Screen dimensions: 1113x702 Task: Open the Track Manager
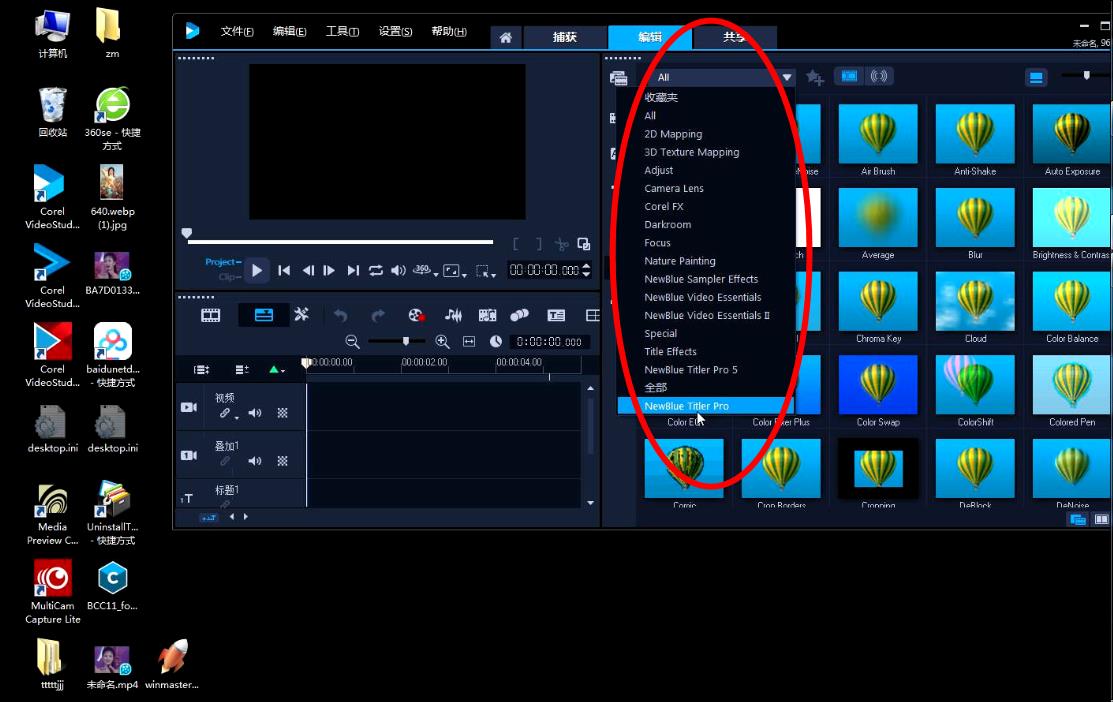242,370
